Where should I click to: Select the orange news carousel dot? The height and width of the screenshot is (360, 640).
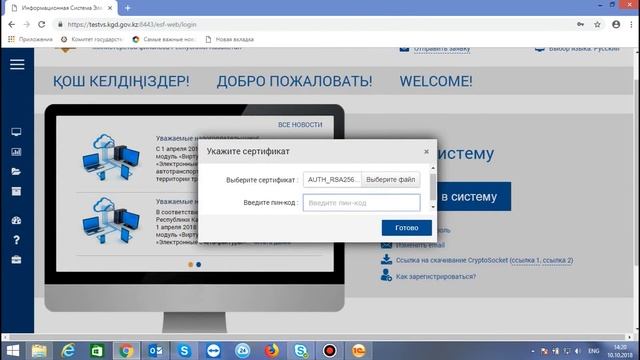tap(191, 264)
